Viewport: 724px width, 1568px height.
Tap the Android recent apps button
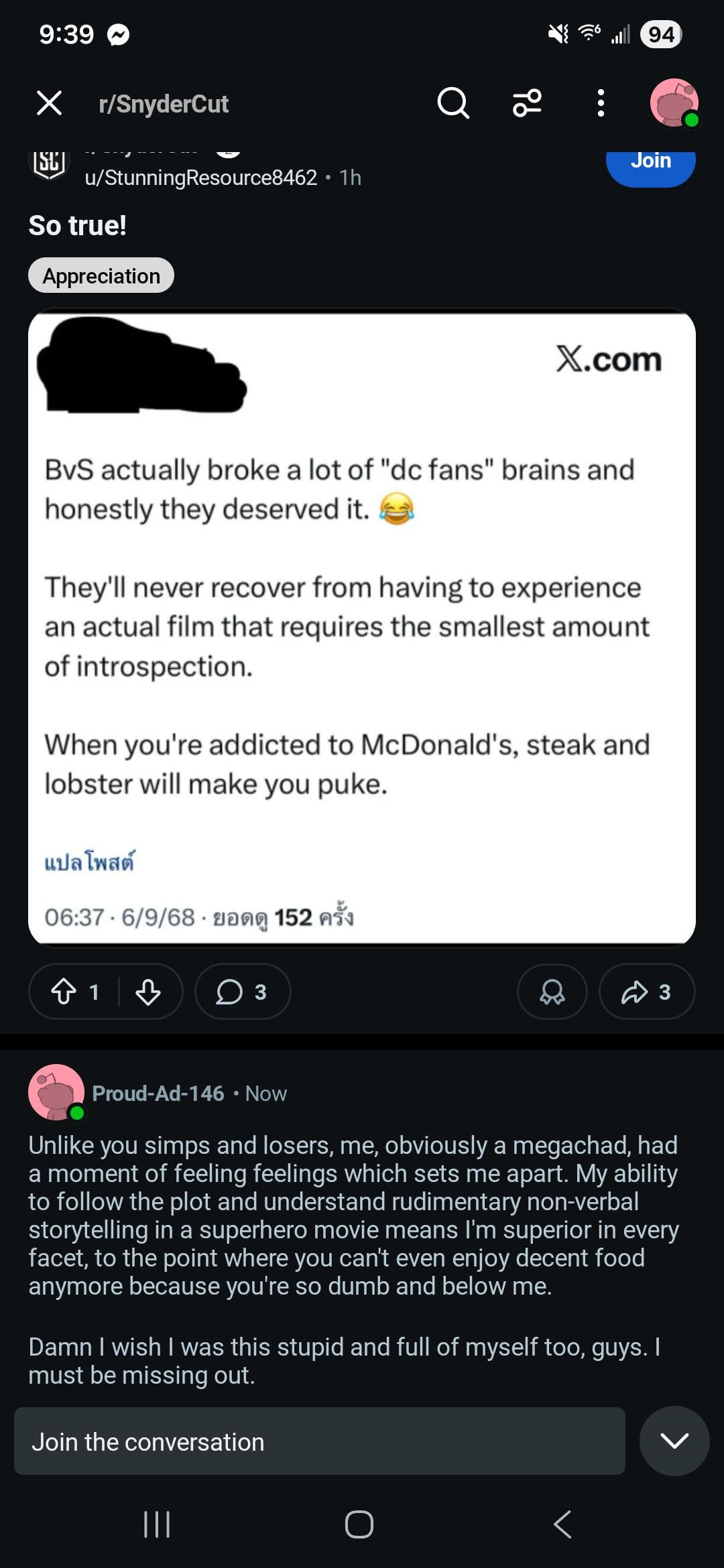click(157, 1524)
